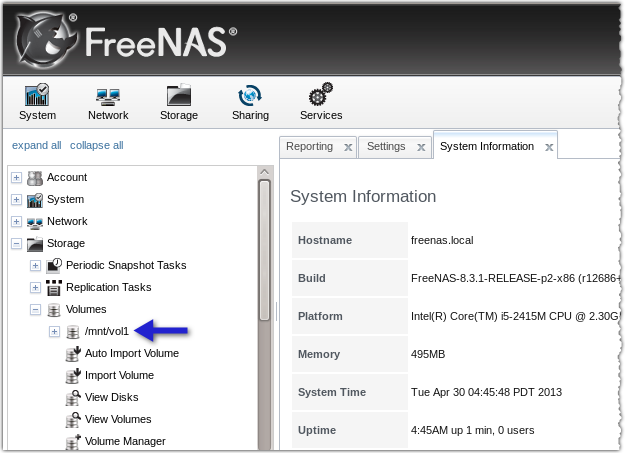Screen dimensions: 625x453
Task: Select the Sharing toolbar icon
Action: [250, 97]
